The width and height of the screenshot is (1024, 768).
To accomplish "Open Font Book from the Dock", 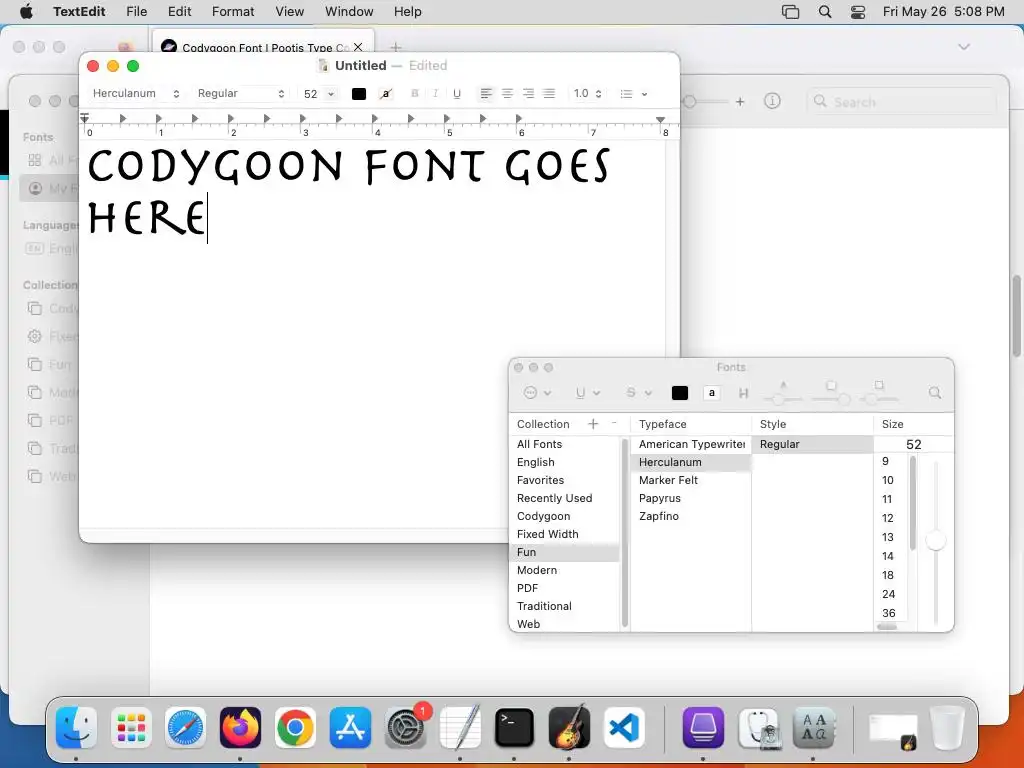I will [813, 728].
